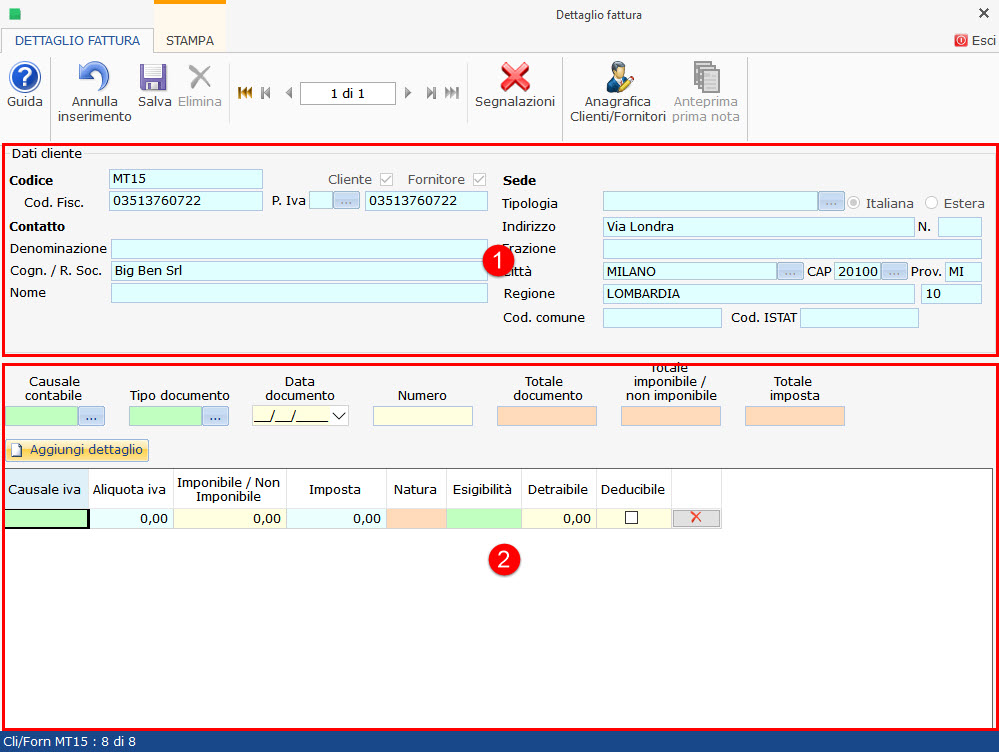This screenshot has width=999, height=752.
Task: Click the Totale imposta field
Action: tap(794, 416)
